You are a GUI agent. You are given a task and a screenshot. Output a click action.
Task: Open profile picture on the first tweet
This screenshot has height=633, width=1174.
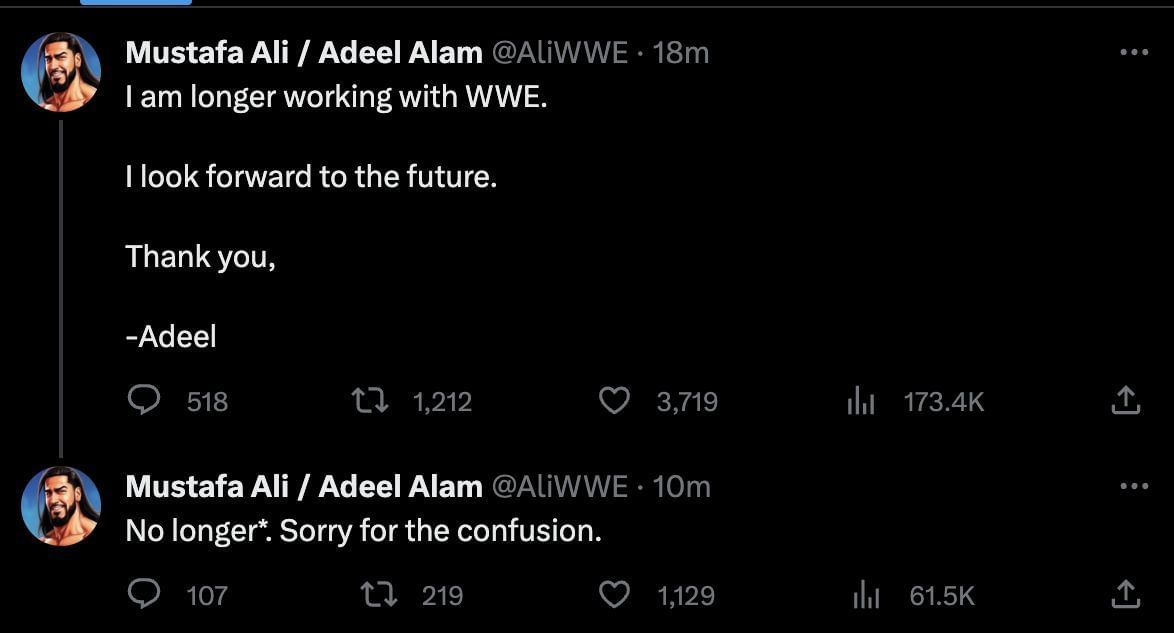[61, 71]
